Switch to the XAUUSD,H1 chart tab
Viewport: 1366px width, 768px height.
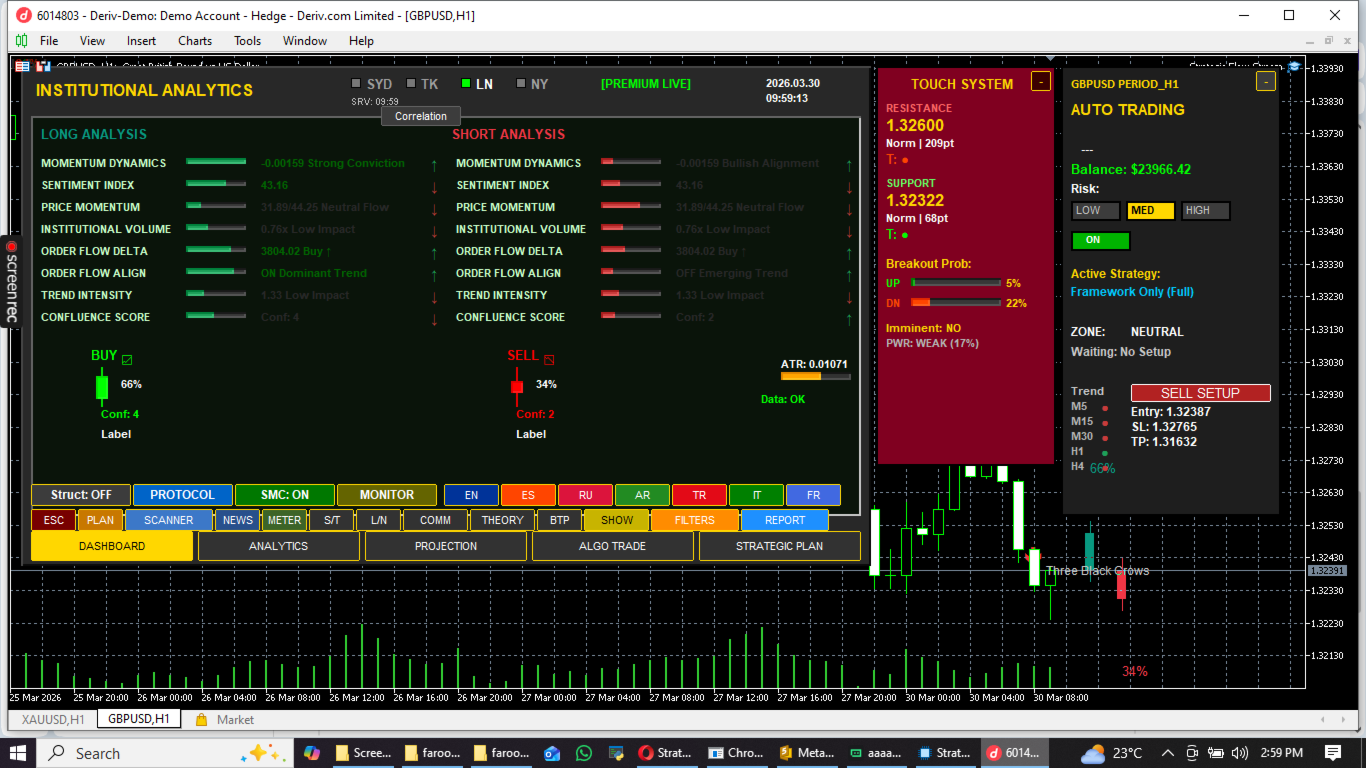(53, 719)
